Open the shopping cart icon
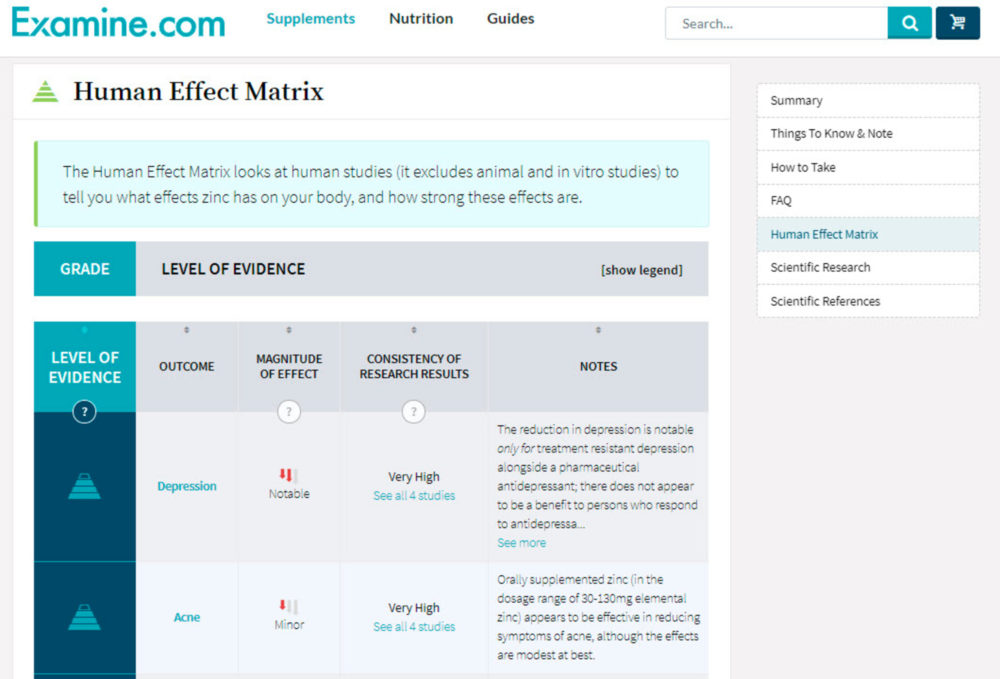 [x=957, y=24]
